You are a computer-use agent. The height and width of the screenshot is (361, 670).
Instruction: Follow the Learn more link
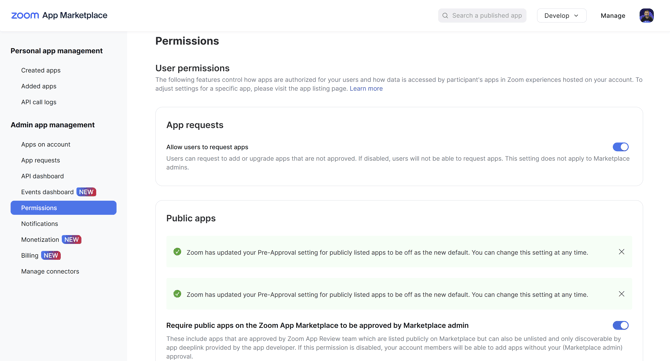tap(366, 88)
